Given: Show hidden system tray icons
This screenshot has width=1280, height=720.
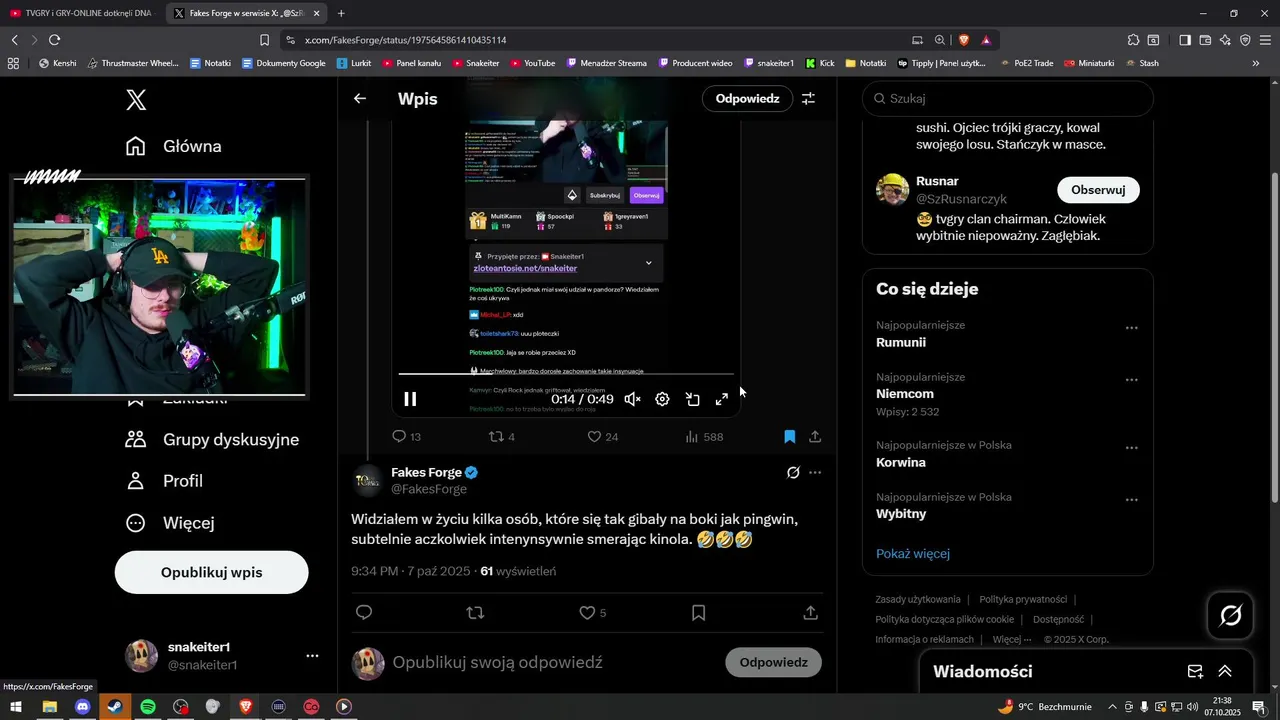Looking at the screenshot, I should click(1114, 706).
